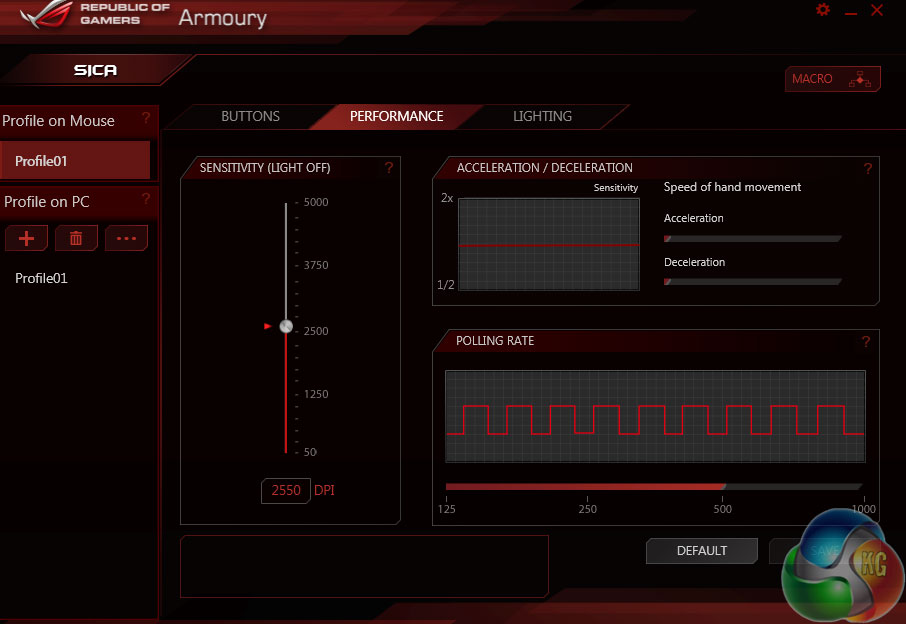Open help for Sensitivity panel
The height and width of the screenshot is (624, 906).
[389, 168]
